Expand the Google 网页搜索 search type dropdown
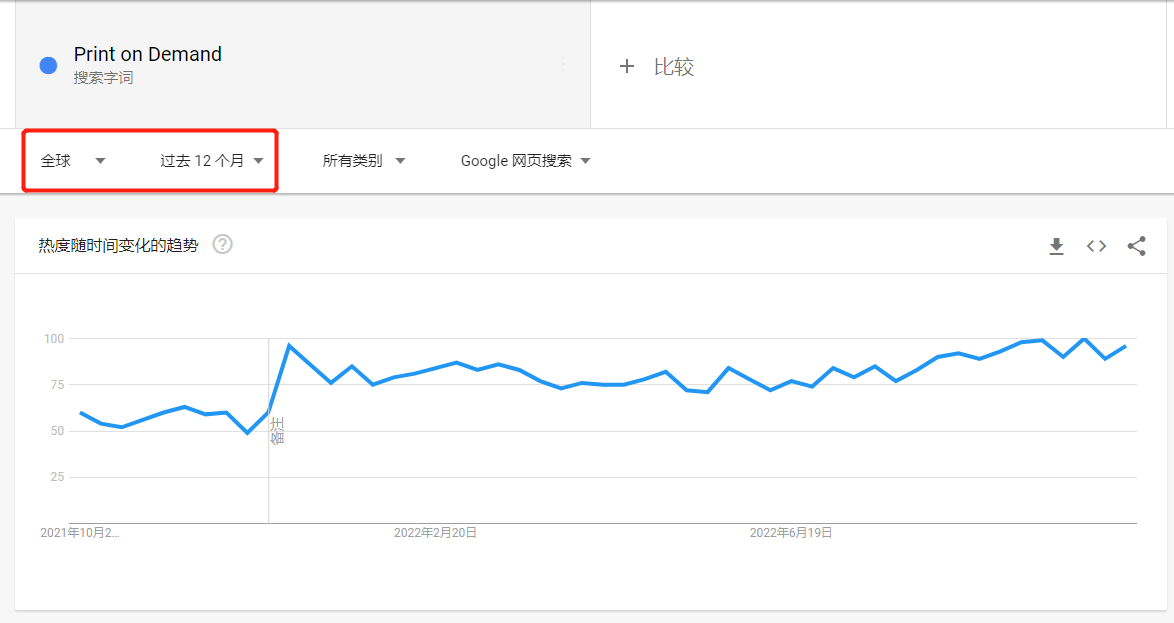The height and width of the screenshot is (623, 1174). pos(525,161)
